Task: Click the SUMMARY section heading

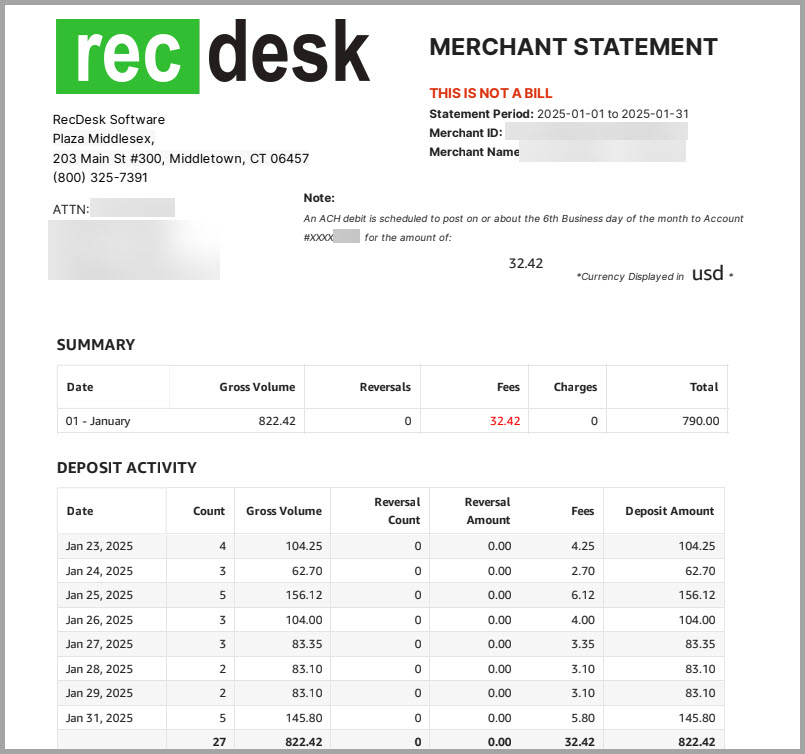Action: pos(95,344)
